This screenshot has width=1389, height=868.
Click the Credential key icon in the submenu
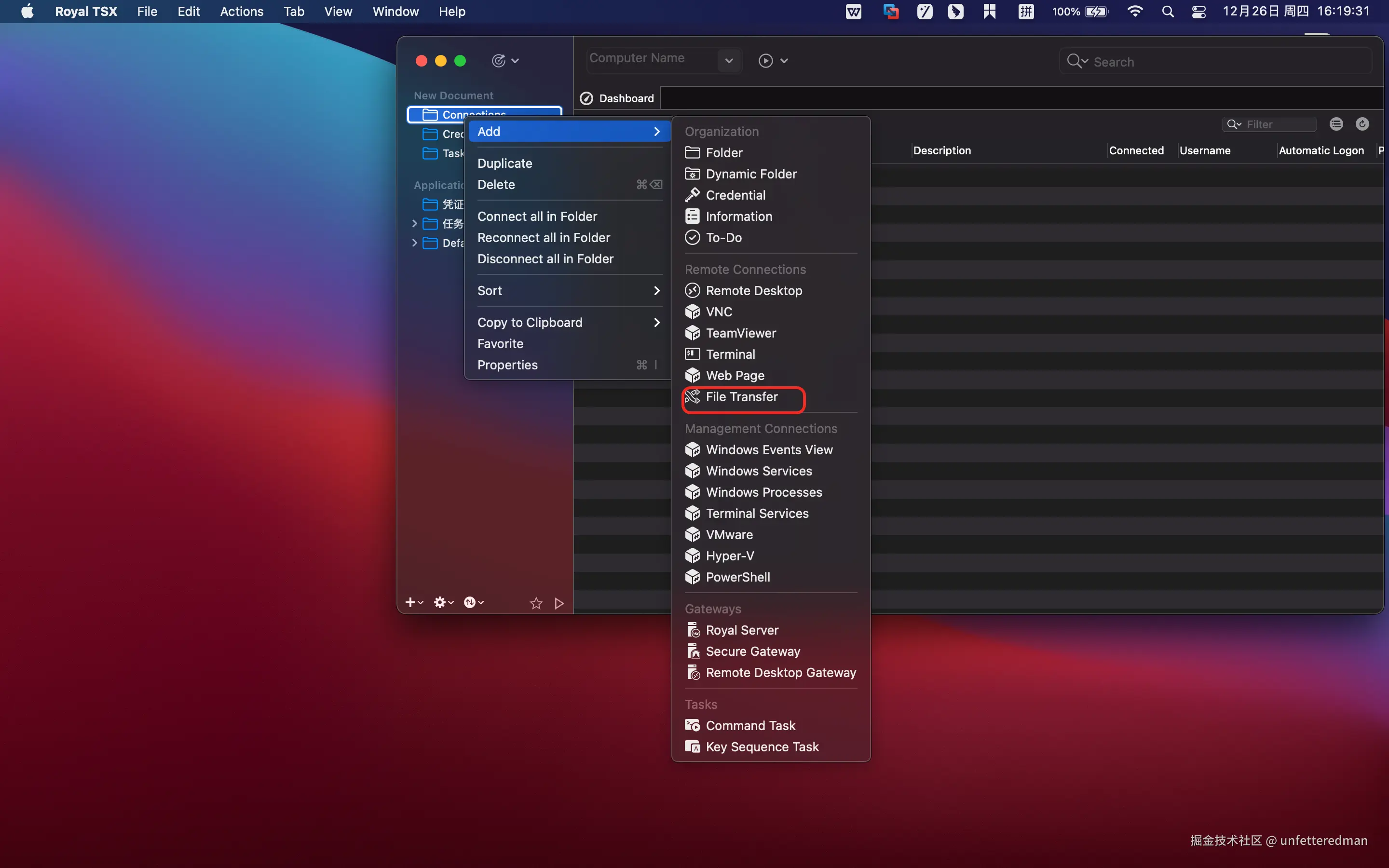pyautogui.click(x=692, y=195)
